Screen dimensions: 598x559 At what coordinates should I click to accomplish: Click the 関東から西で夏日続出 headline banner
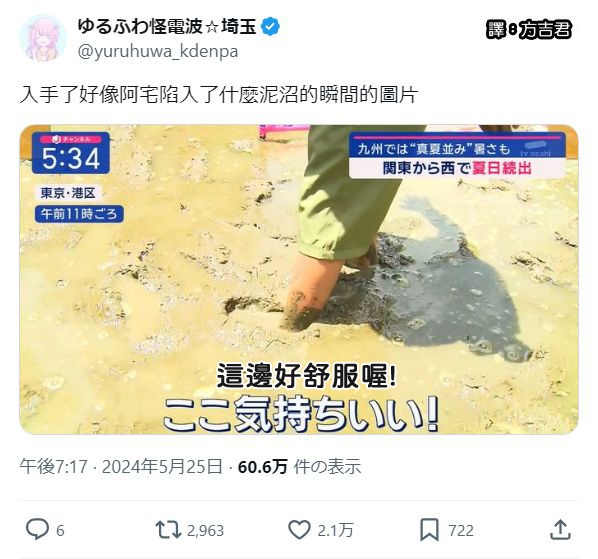[457, 168]
